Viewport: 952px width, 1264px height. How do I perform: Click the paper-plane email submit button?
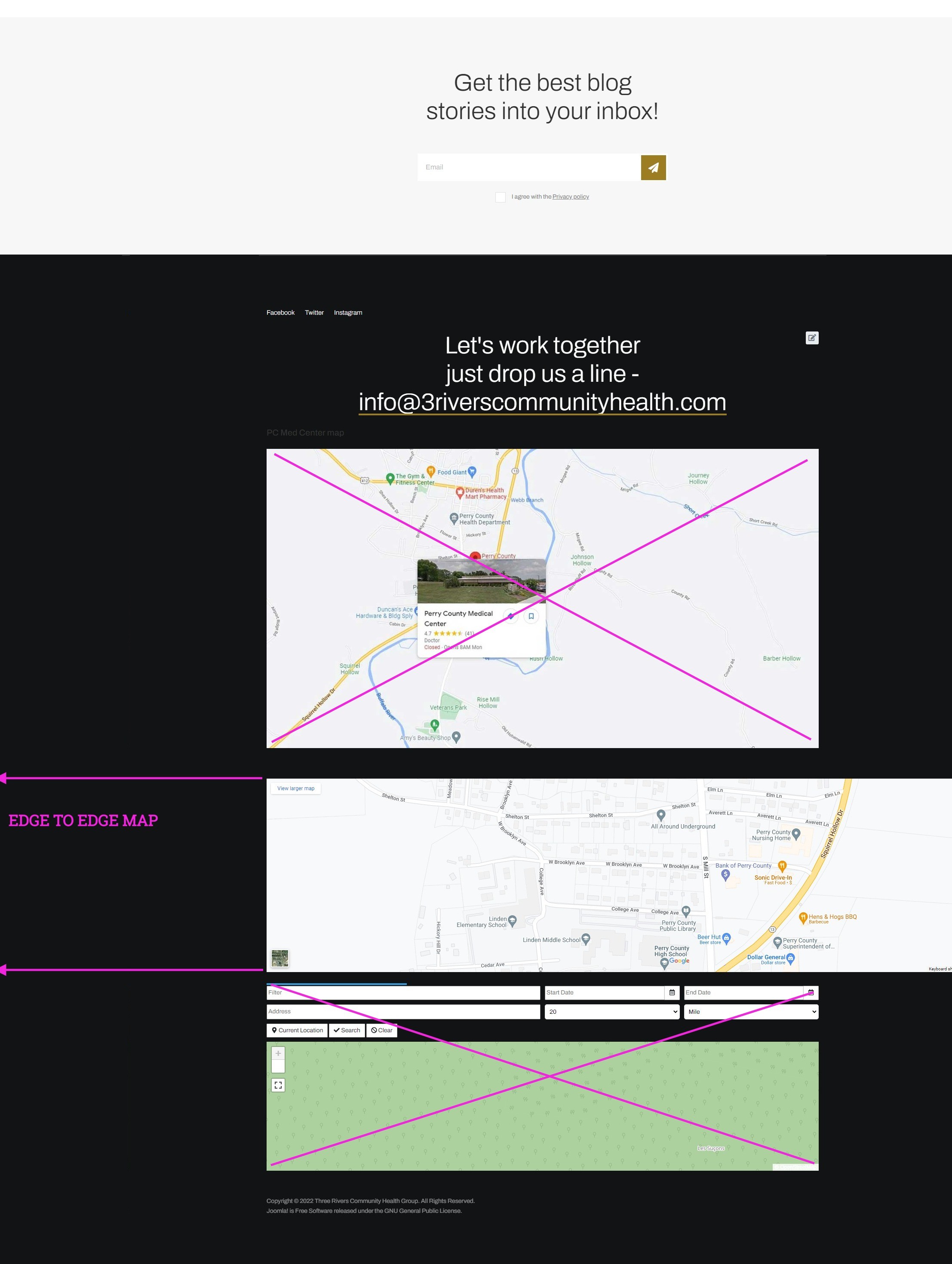[653, 167]
